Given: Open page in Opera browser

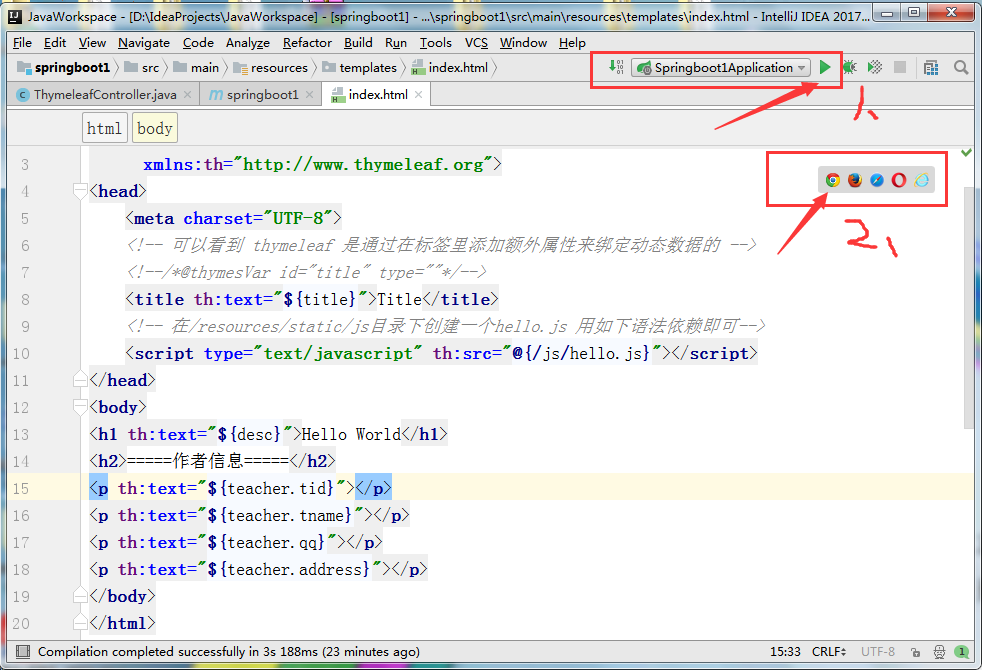Looking at the screenshot, I should click(899, 180).
